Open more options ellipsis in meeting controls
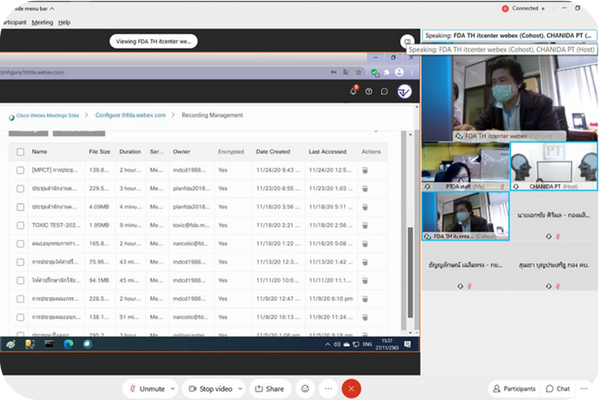This screenshot has height=400, width=600. pos(328,389)
